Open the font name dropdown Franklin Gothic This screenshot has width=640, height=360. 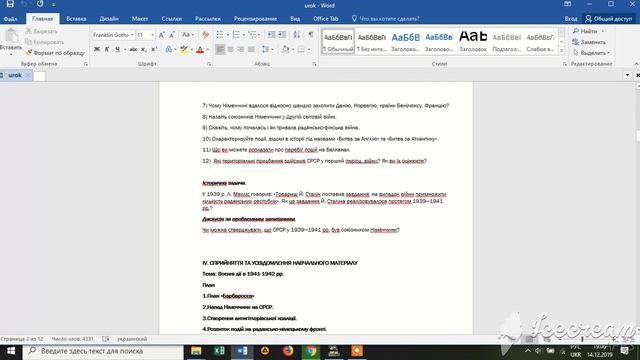coord(132,35)
